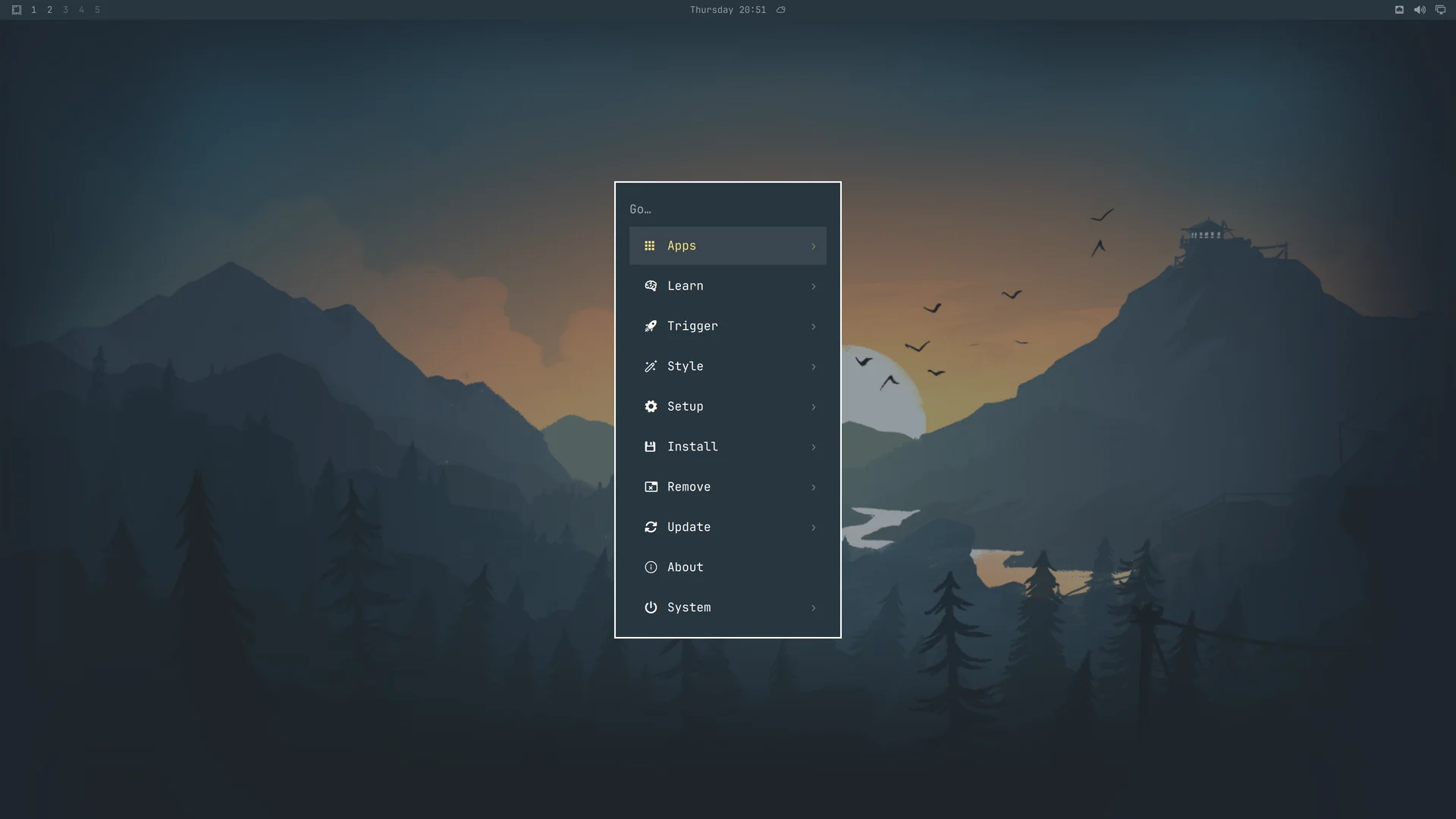Image resolution: width=1456 pixels, height=819 pixels.
Task: Expand the Apps submenu chevron
Action: (x=814, y=246)
